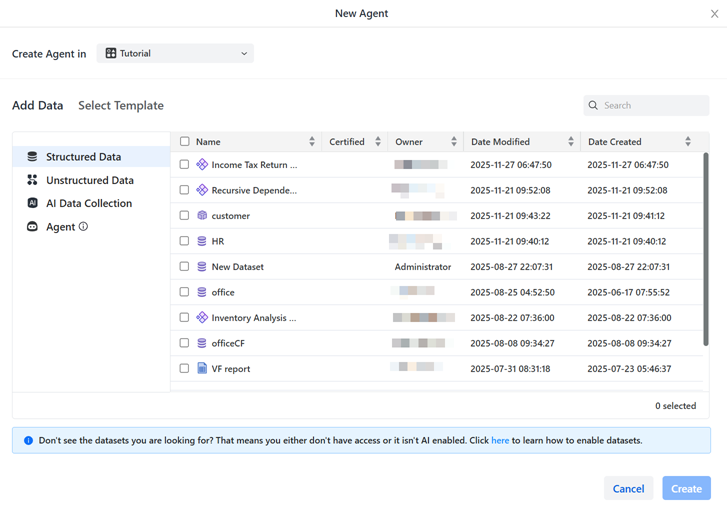Focus the Search input field
Screen dimensions: 727x505
point(653,105)
